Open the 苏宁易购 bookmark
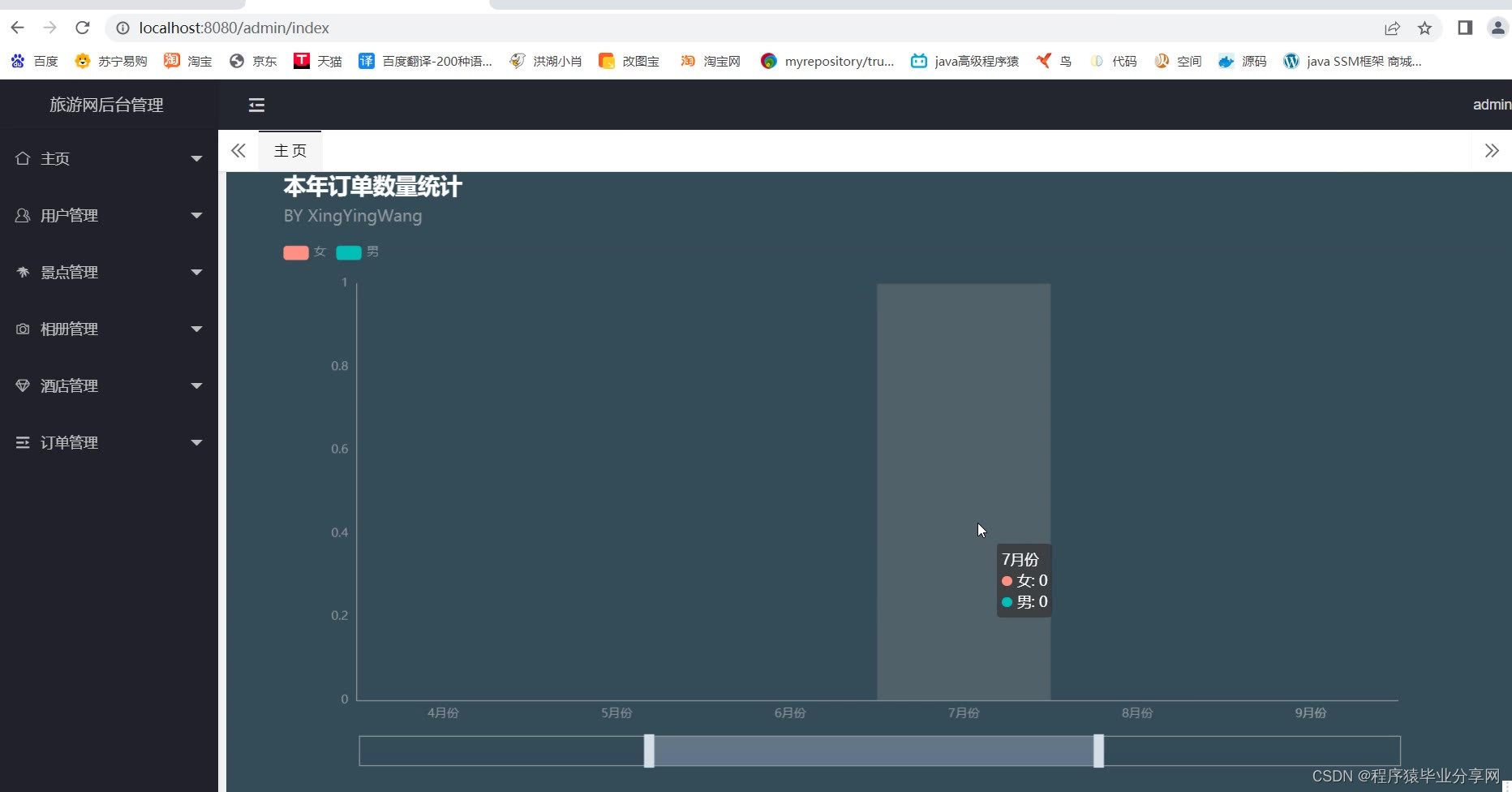 (110, 61)
